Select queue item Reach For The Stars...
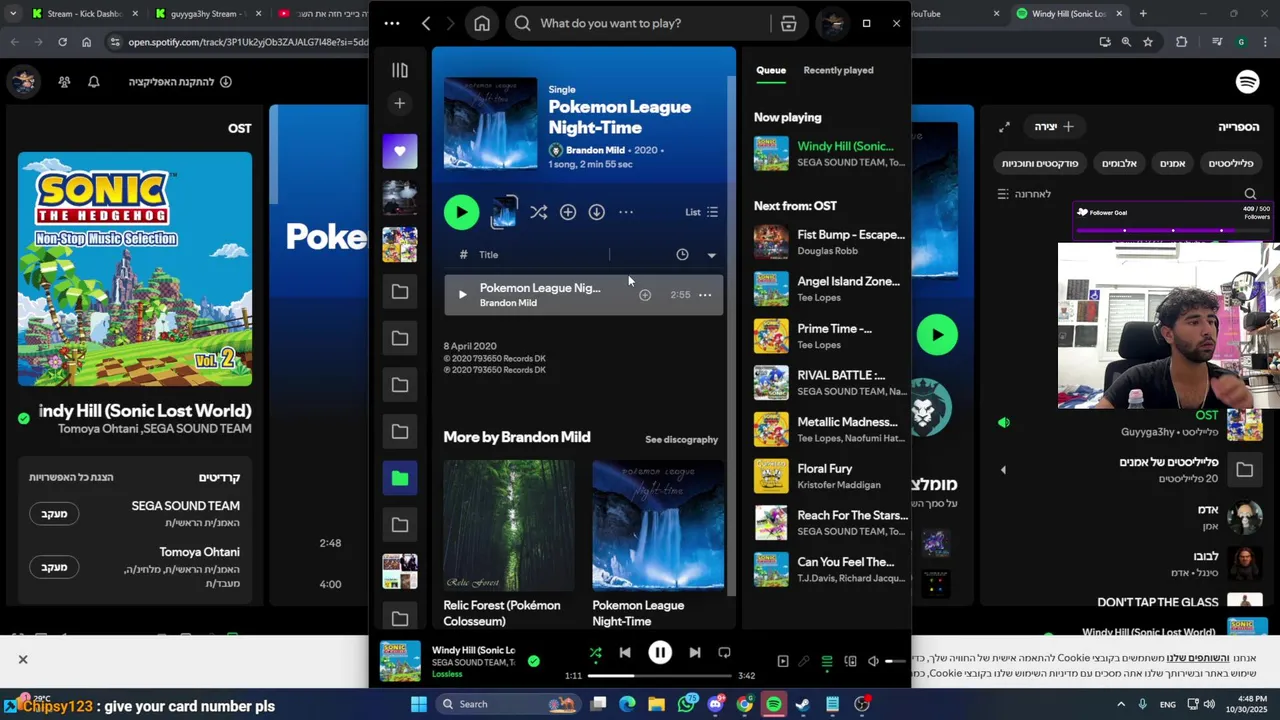Screen dimensions: 1280x720 pos(830,522)
